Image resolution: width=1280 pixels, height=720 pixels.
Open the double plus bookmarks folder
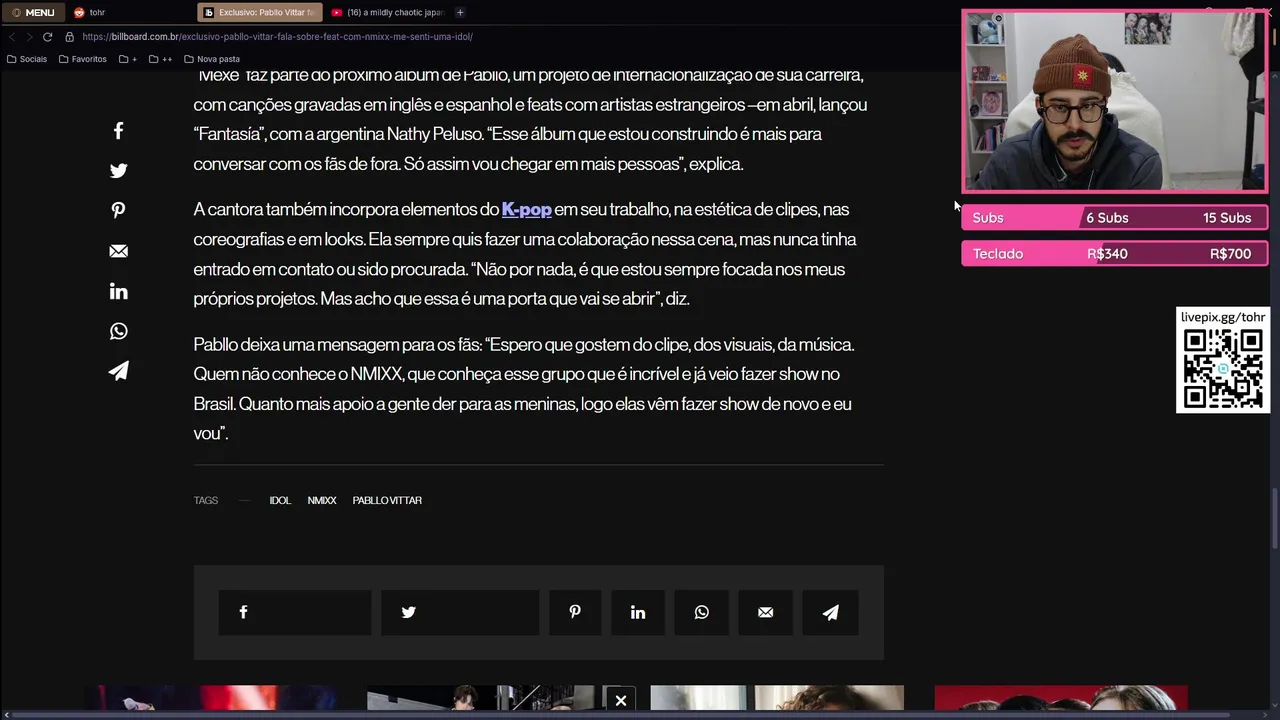tap(160, 59)
